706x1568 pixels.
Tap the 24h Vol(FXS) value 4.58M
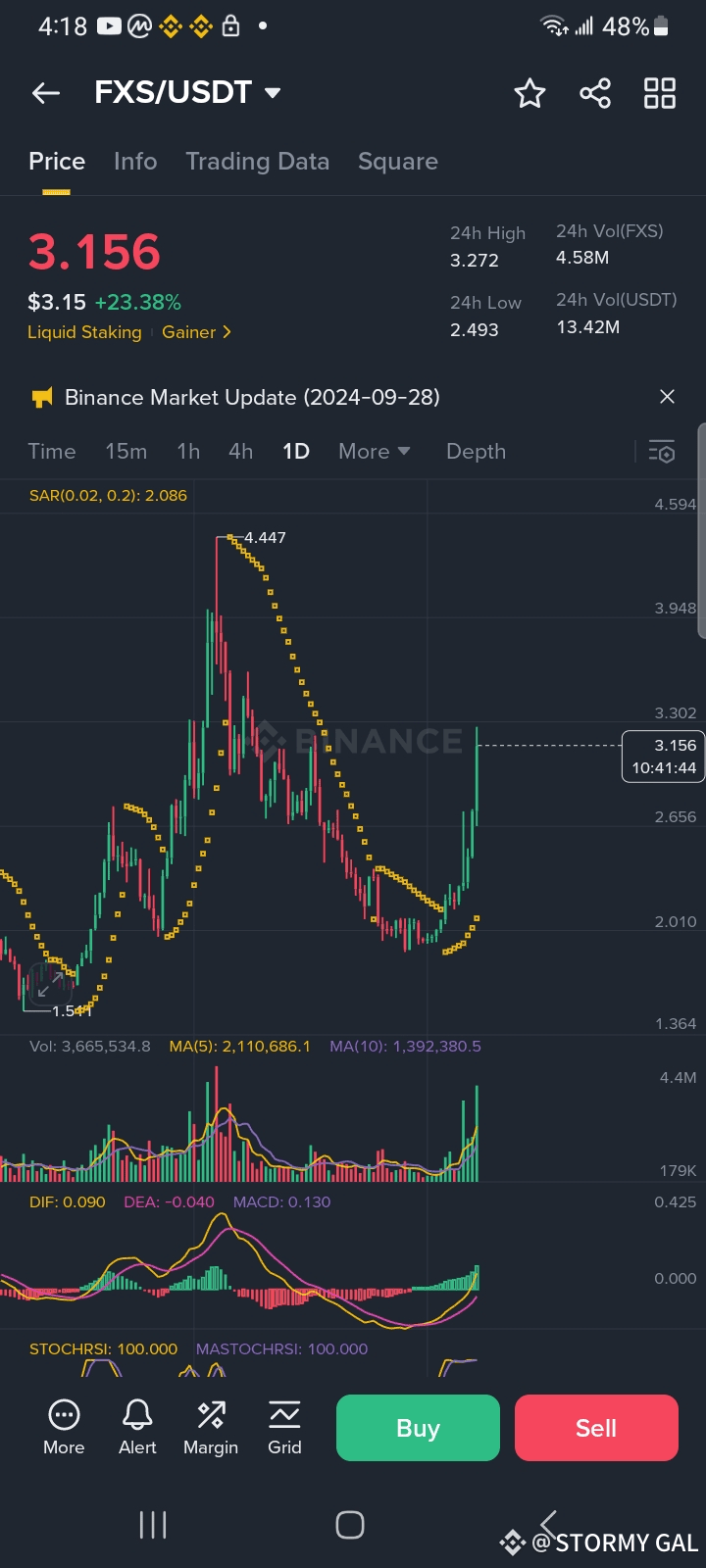pyautogui.click(x=582, y=258)
